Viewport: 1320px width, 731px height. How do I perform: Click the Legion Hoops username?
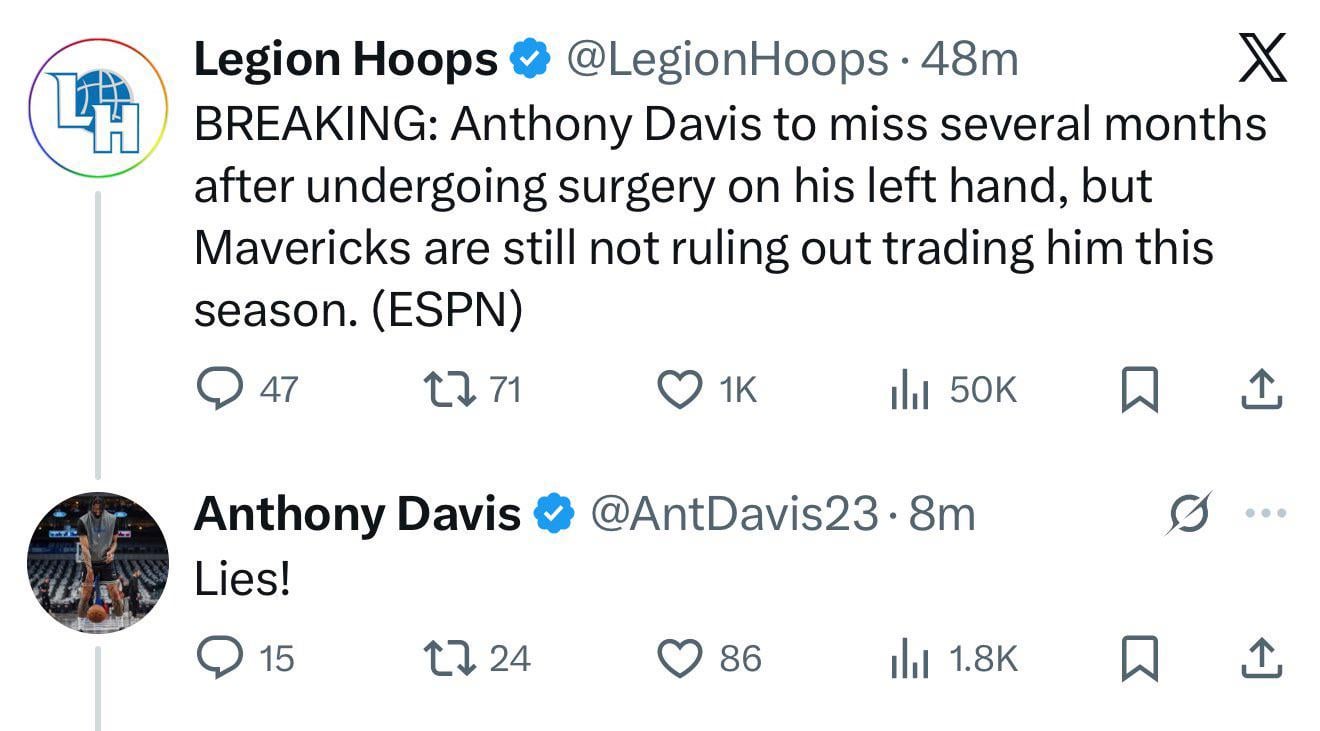click(x=345, y=58)
